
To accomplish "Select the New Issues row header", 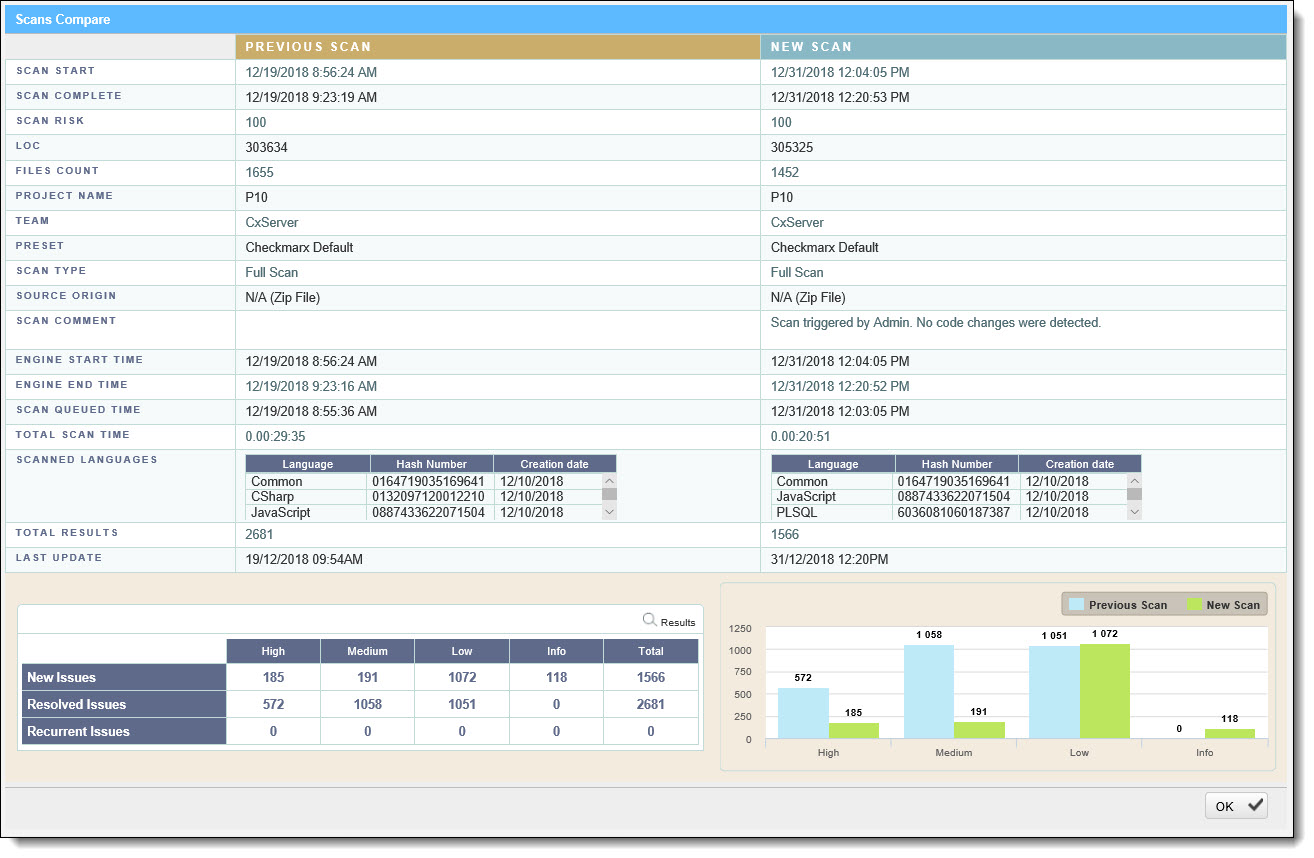I will coord(124,677).
